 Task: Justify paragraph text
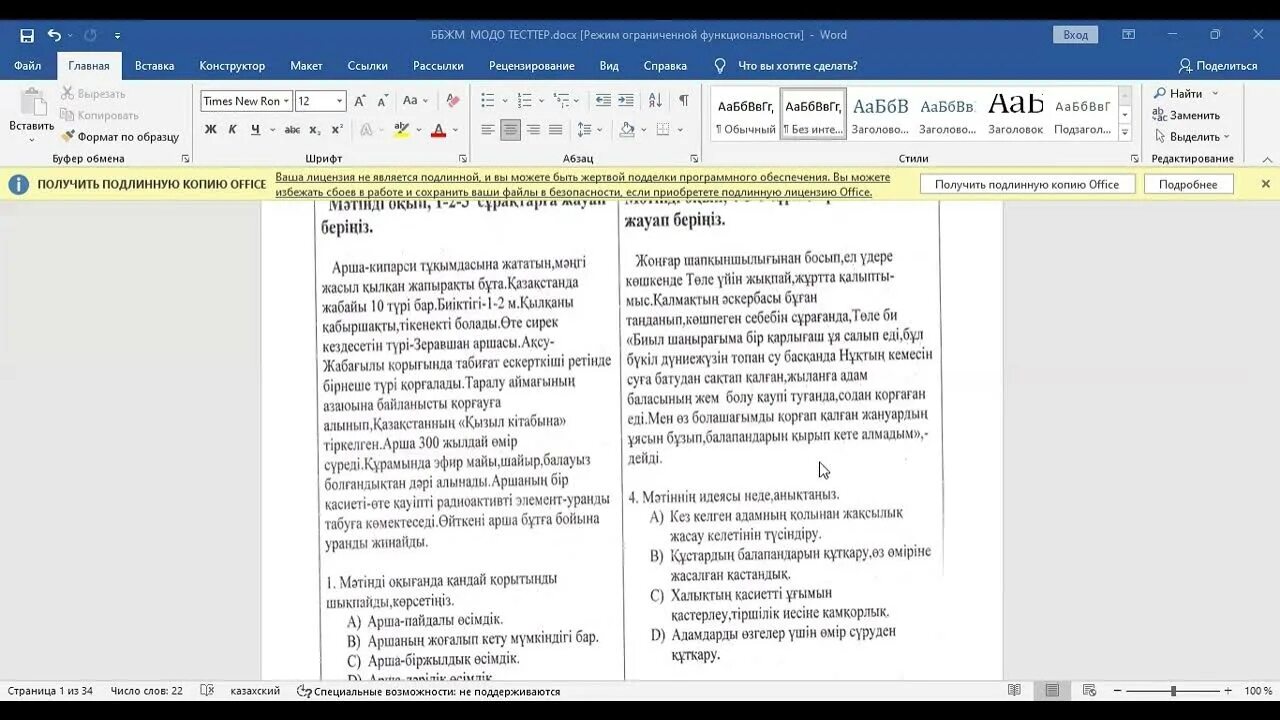coord(555,130)
